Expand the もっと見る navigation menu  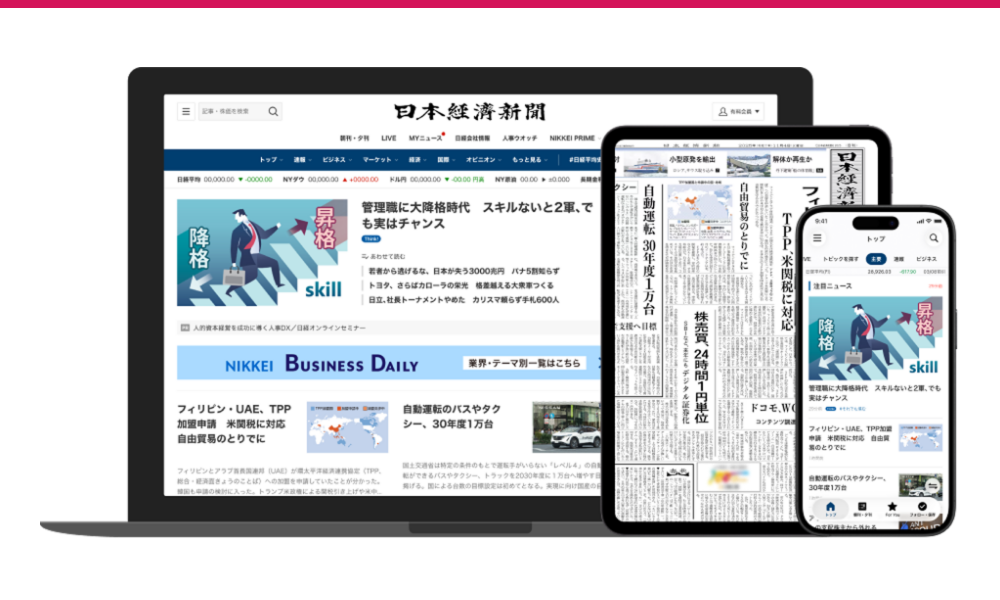tap(529, 160)
